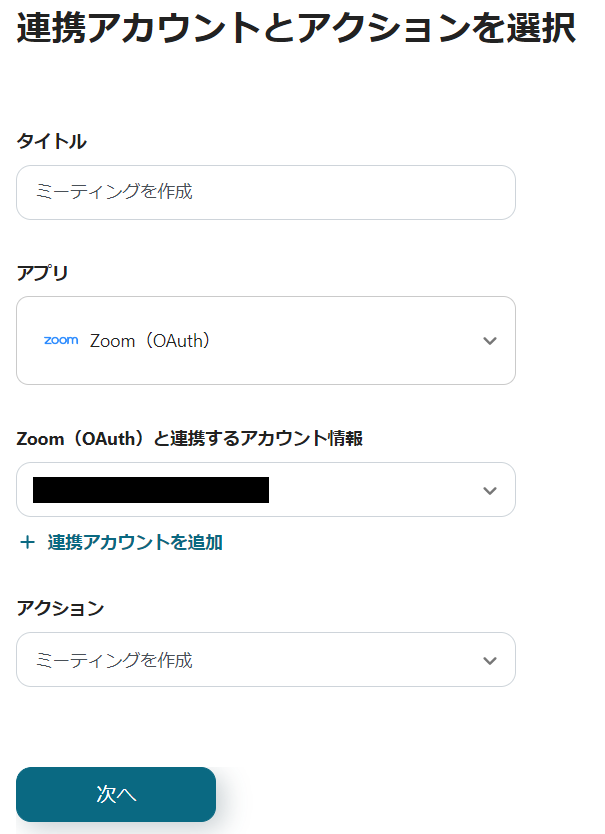Click the plus icon to add linked account
This screenshot has height=834, width=605.
coord(24,542)
